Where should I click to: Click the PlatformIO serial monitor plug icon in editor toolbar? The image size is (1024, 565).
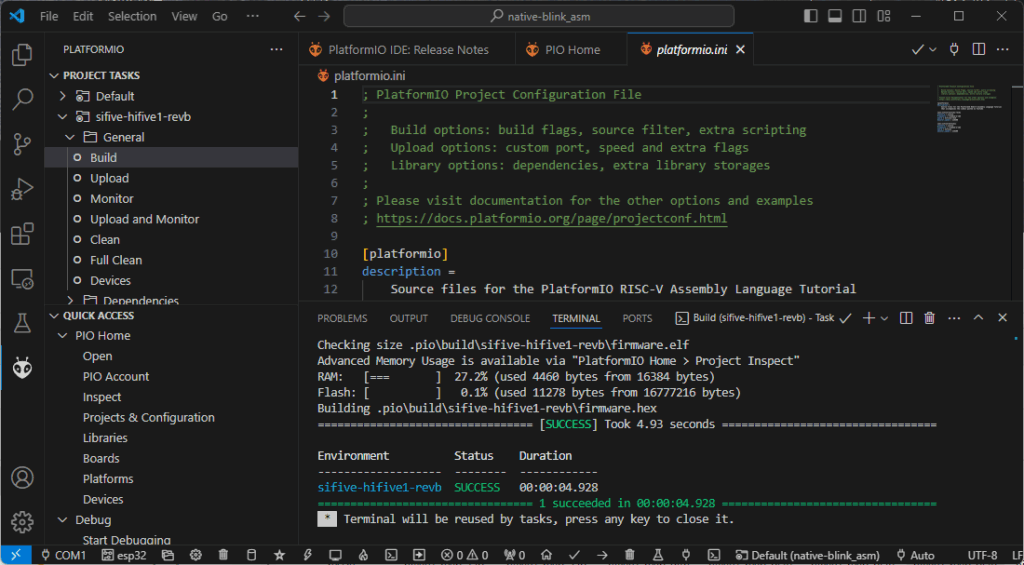[954, 49]
